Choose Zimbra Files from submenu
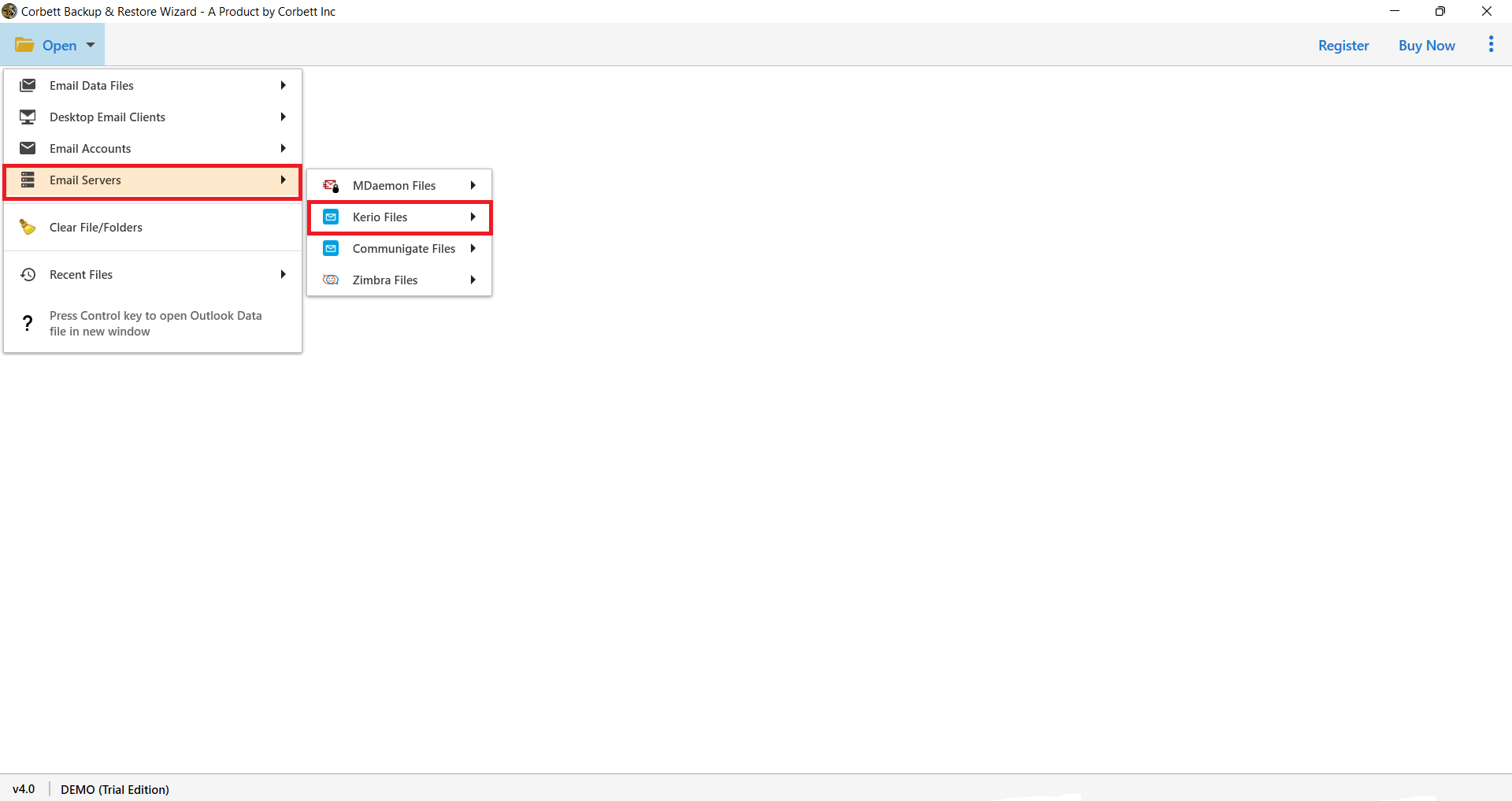This screenshot has height=801, width=1512. 399,280
